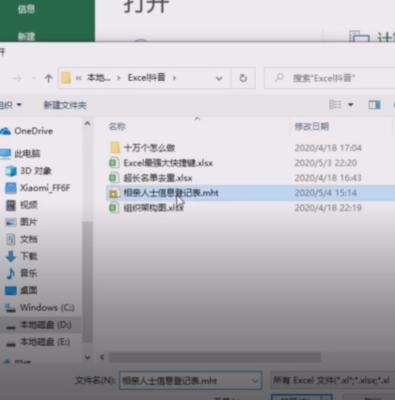
Task: Click the search magnifier icon
Action: (x=279, y=78)
